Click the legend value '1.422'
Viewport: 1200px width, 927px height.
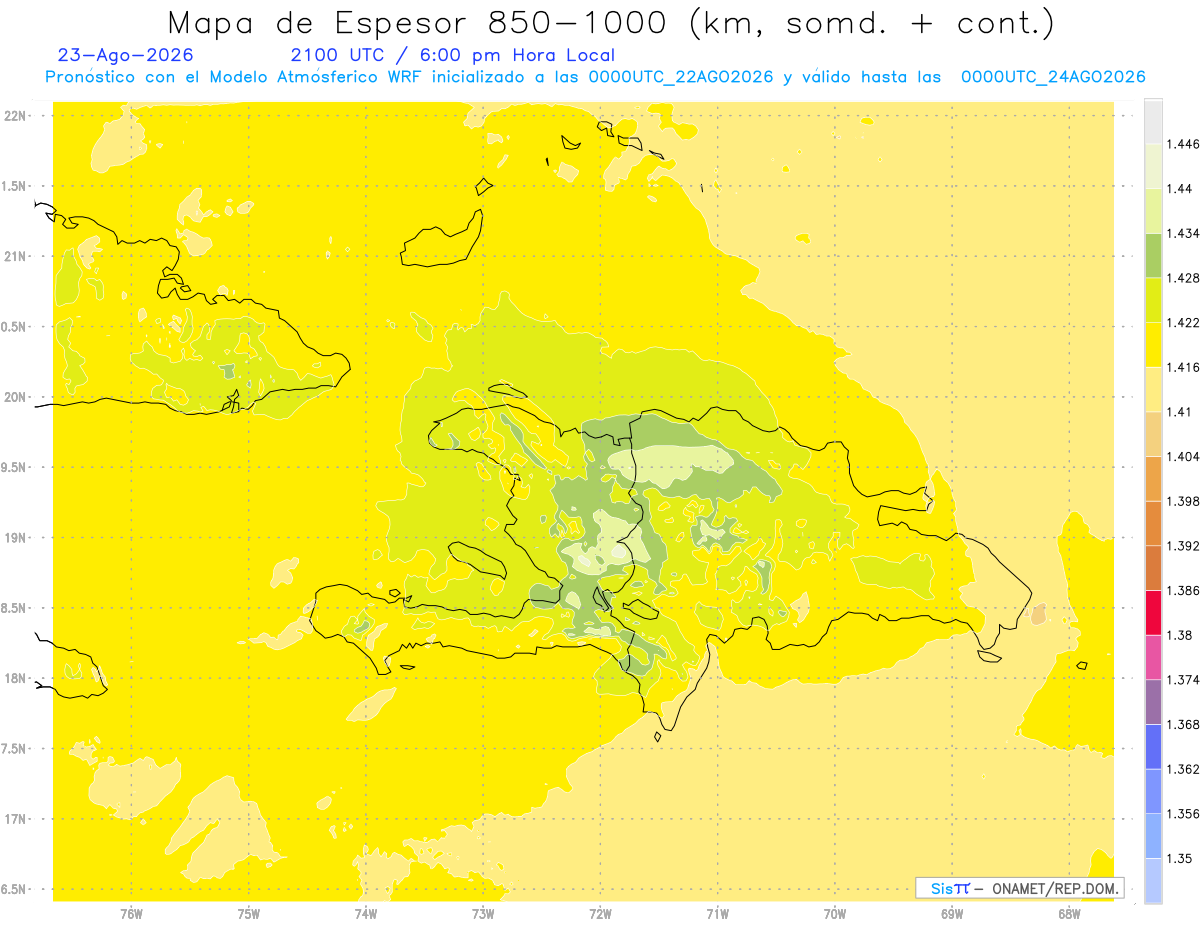(x=1185, y=322)
